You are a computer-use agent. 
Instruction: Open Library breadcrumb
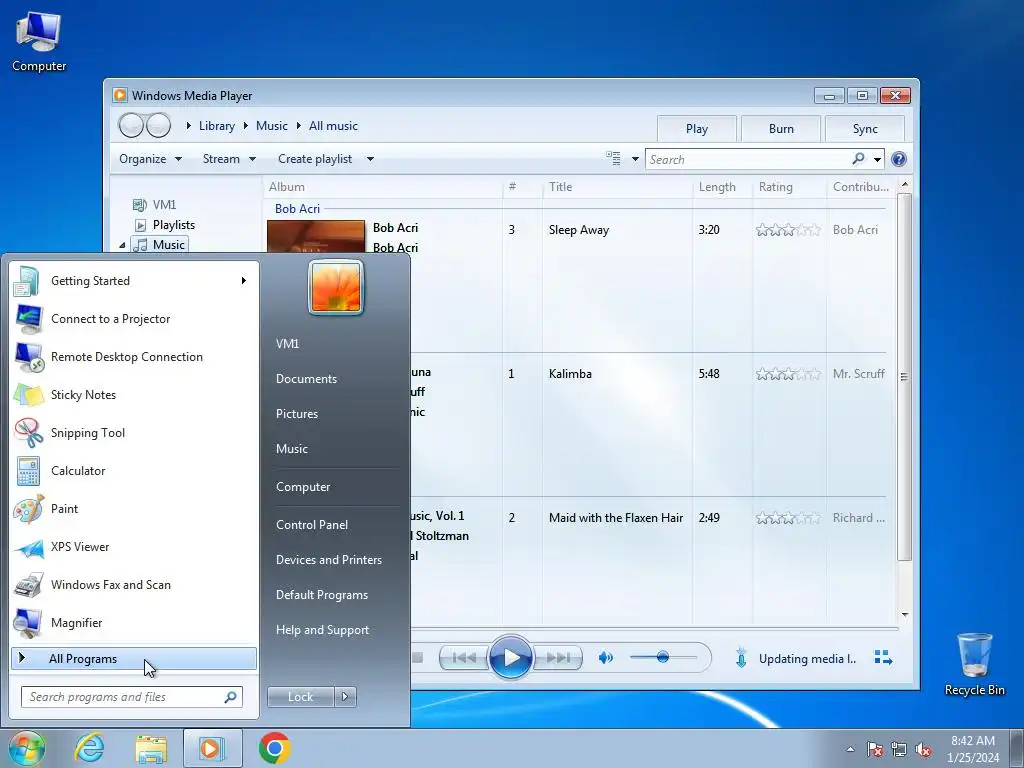tap(217, 126)
